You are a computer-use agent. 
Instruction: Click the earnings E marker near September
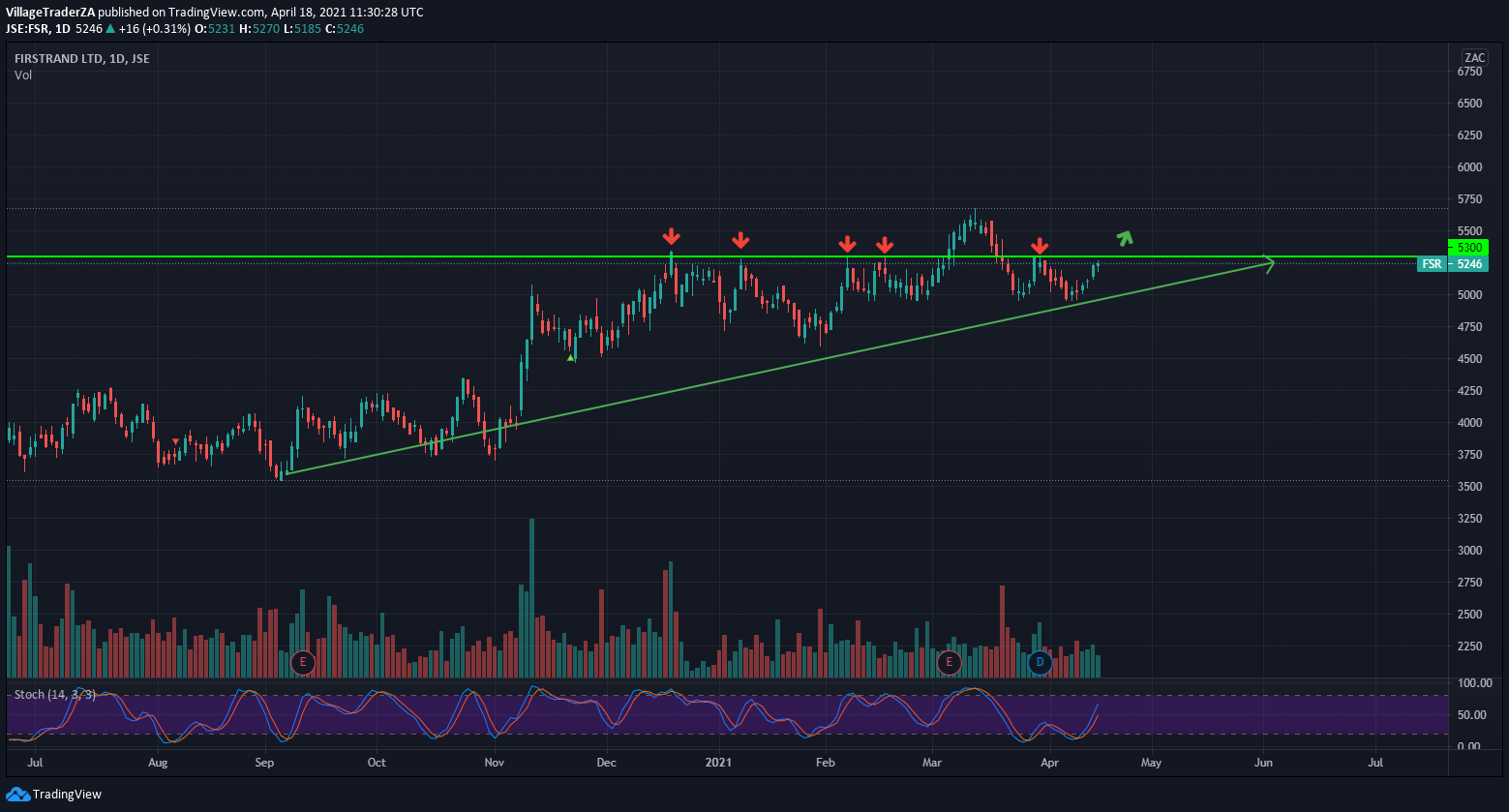303,663
